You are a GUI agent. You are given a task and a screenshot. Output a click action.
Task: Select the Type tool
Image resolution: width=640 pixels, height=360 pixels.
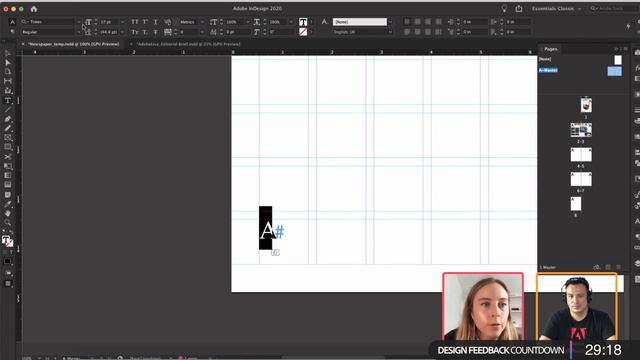point(8,100)
